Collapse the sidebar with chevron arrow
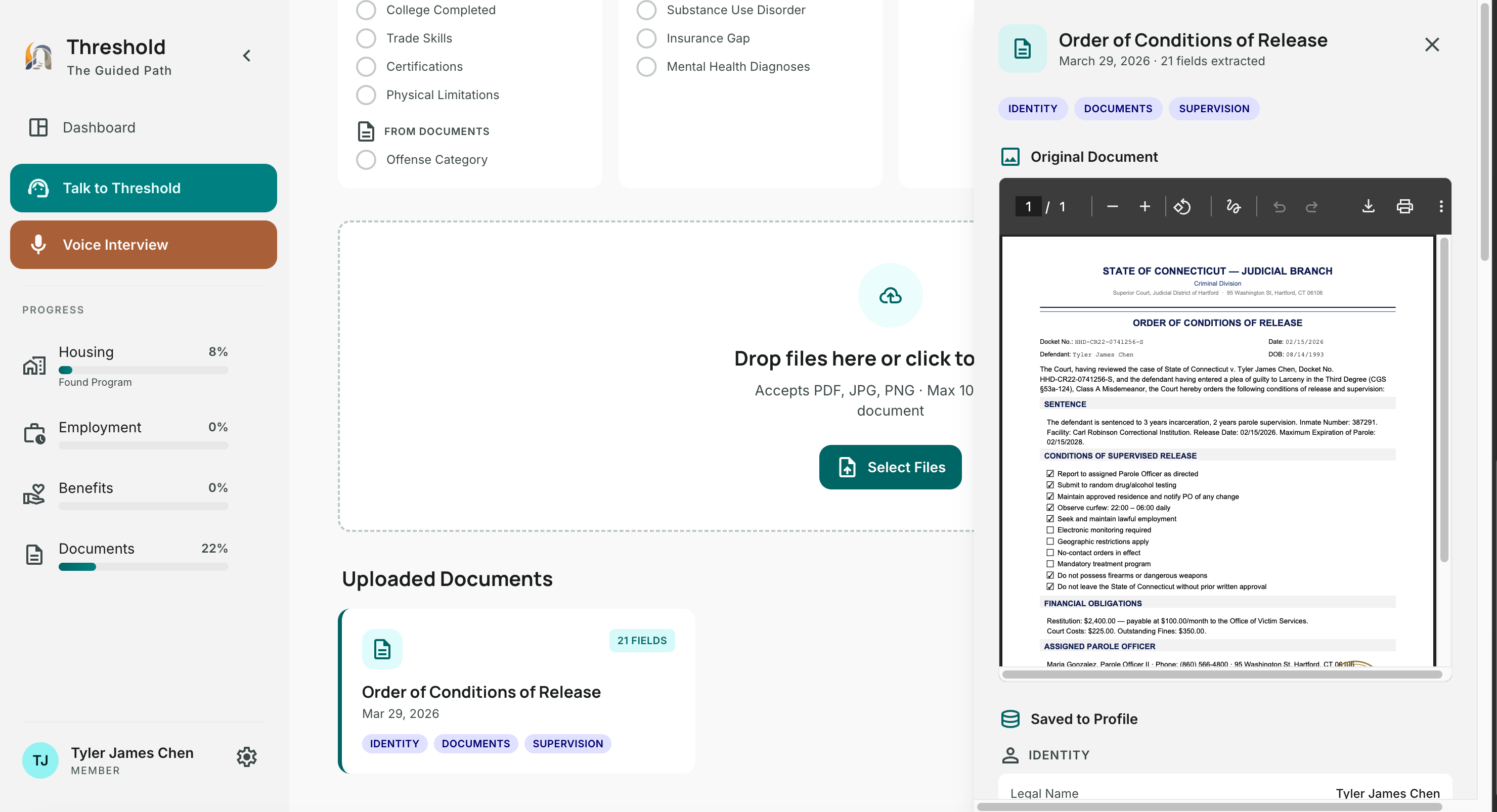 [x=247, y=56]
